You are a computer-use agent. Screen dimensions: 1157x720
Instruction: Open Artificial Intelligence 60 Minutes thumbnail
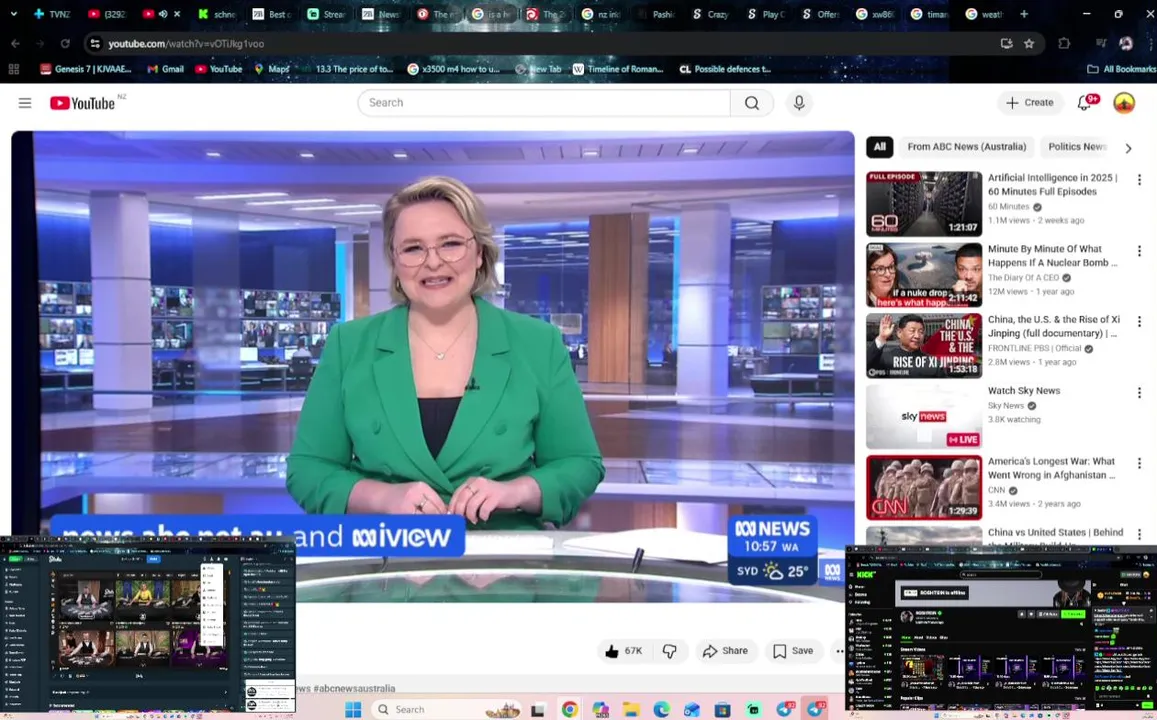tap(924, 204)
